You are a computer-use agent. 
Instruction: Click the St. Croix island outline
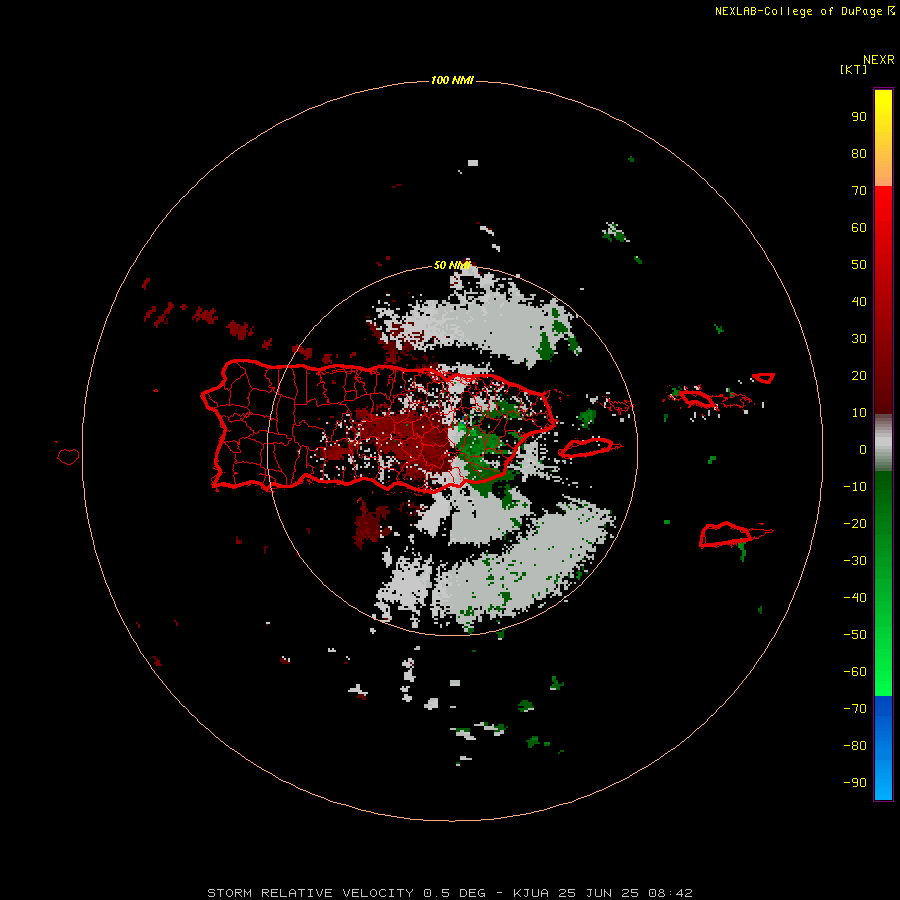click(726, 535)
